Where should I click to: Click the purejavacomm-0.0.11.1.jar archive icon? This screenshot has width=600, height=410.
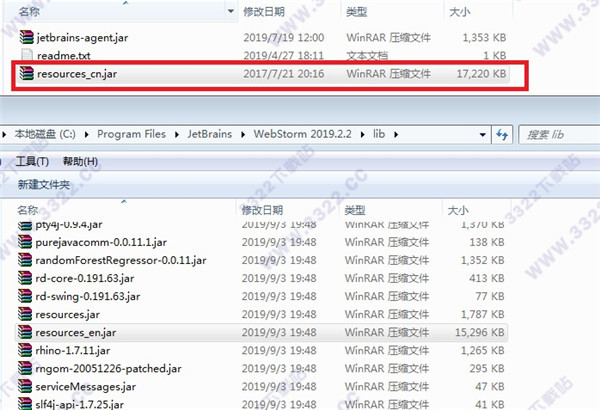tap(25, 242)
